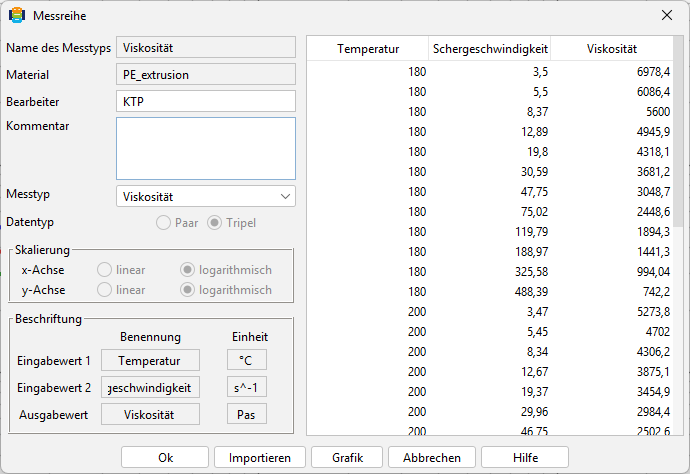Click the Ok button

click(x=165, y=458)
